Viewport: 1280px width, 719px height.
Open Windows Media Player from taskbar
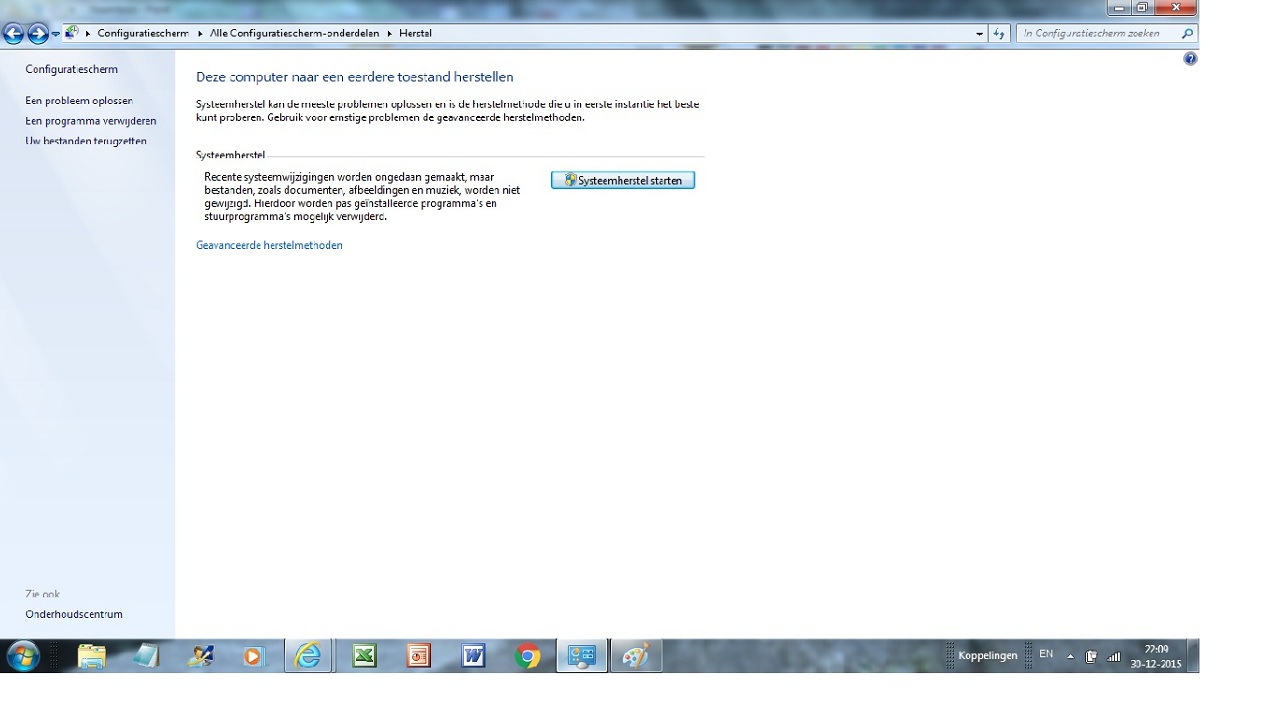pos(253,656)
